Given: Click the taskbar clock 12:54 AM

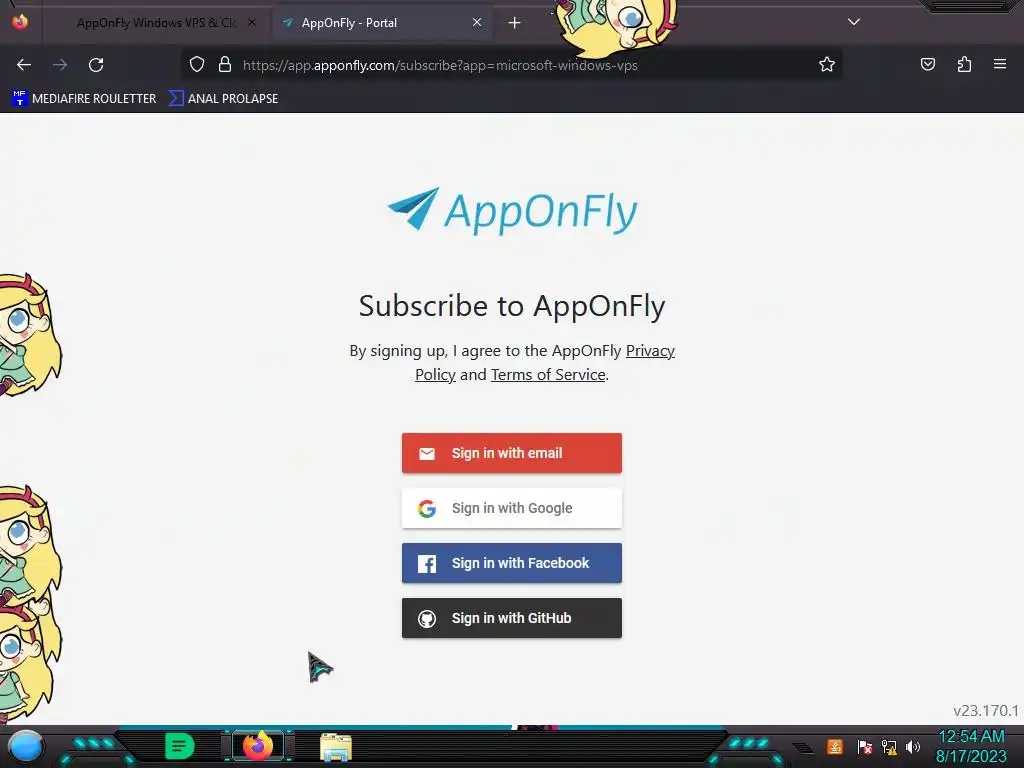Looking at the screenshot, I should click(x=971, y=737).
